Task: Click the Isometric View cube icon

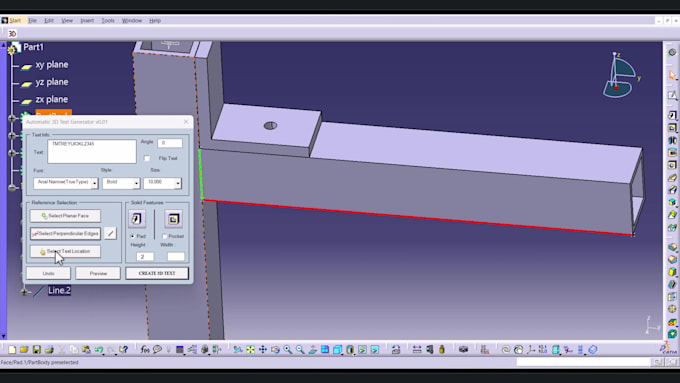Action: point(337,349)
